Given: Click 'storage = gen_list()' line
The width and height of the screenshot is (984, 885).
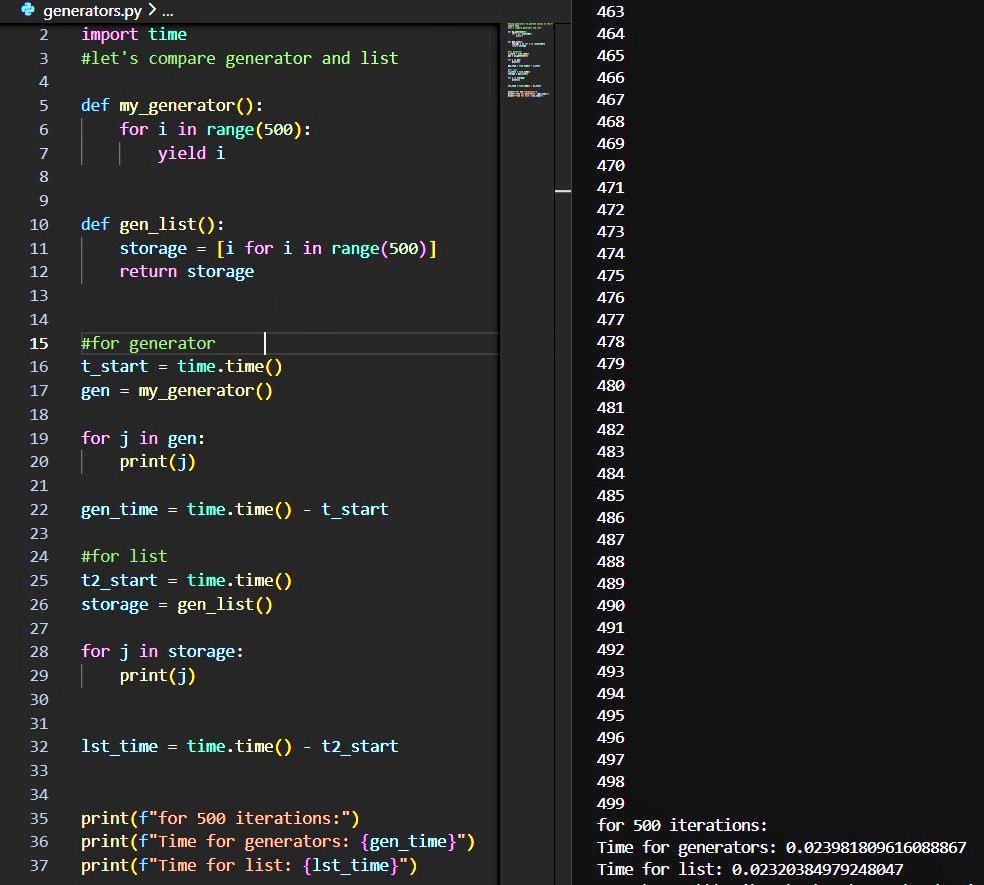Looking at the screenshot, I should 177,604.
